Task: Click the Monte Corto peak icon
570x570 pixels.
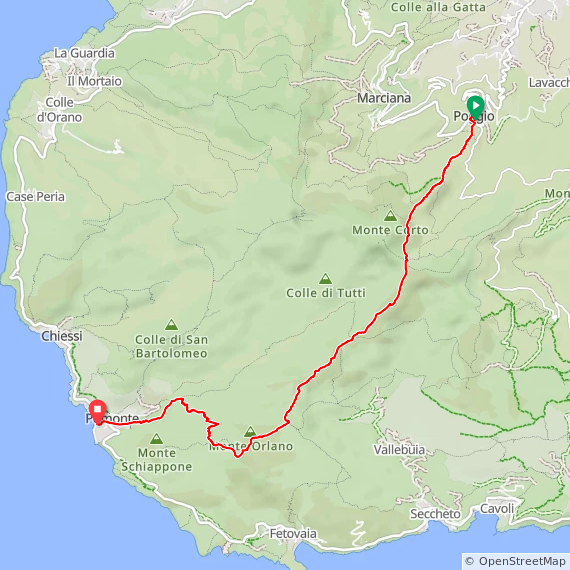Action: point(390,216)
